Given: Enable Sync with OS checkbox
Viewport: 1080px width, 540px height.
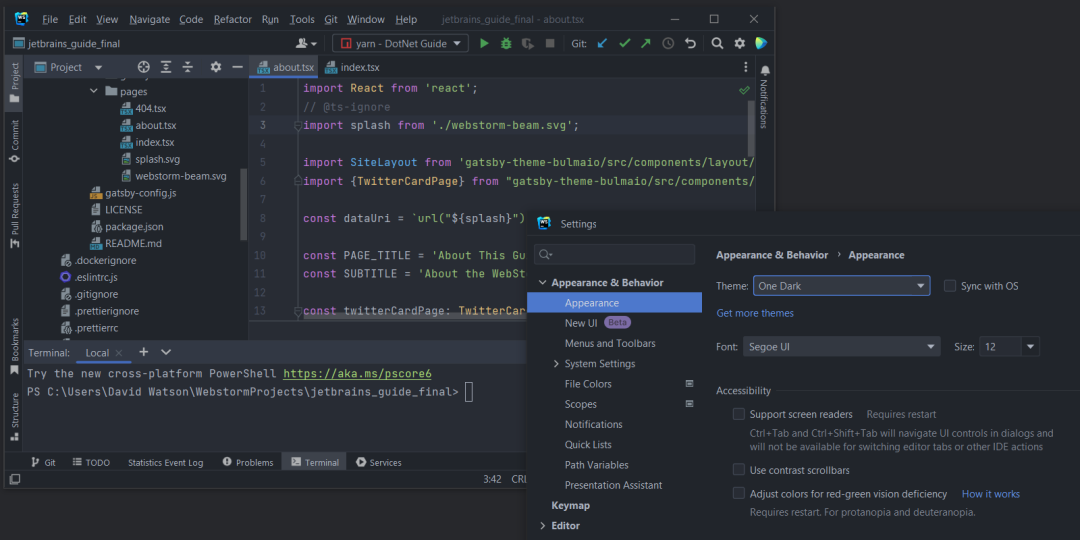Looking at the screenshot, I should [x=950, y=286].
